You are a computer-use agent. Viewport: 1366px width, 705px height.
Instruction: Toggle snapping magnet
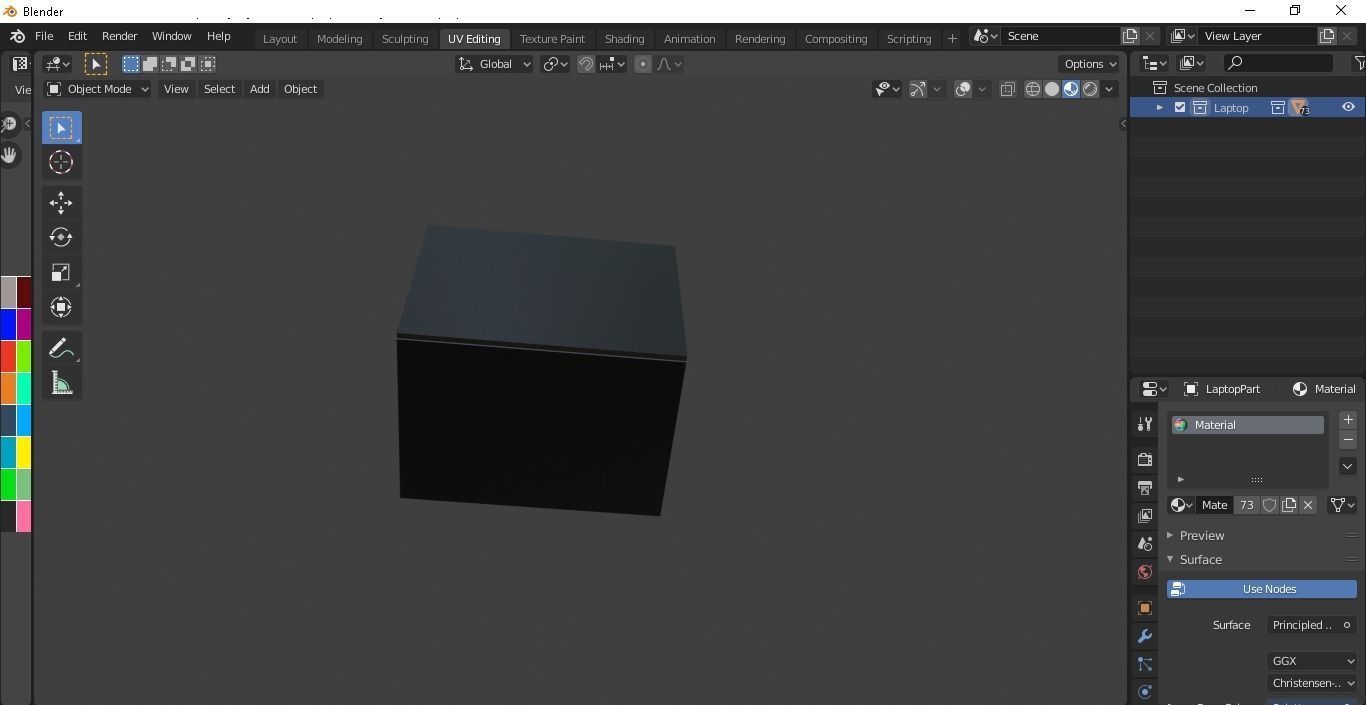(586, 64)
